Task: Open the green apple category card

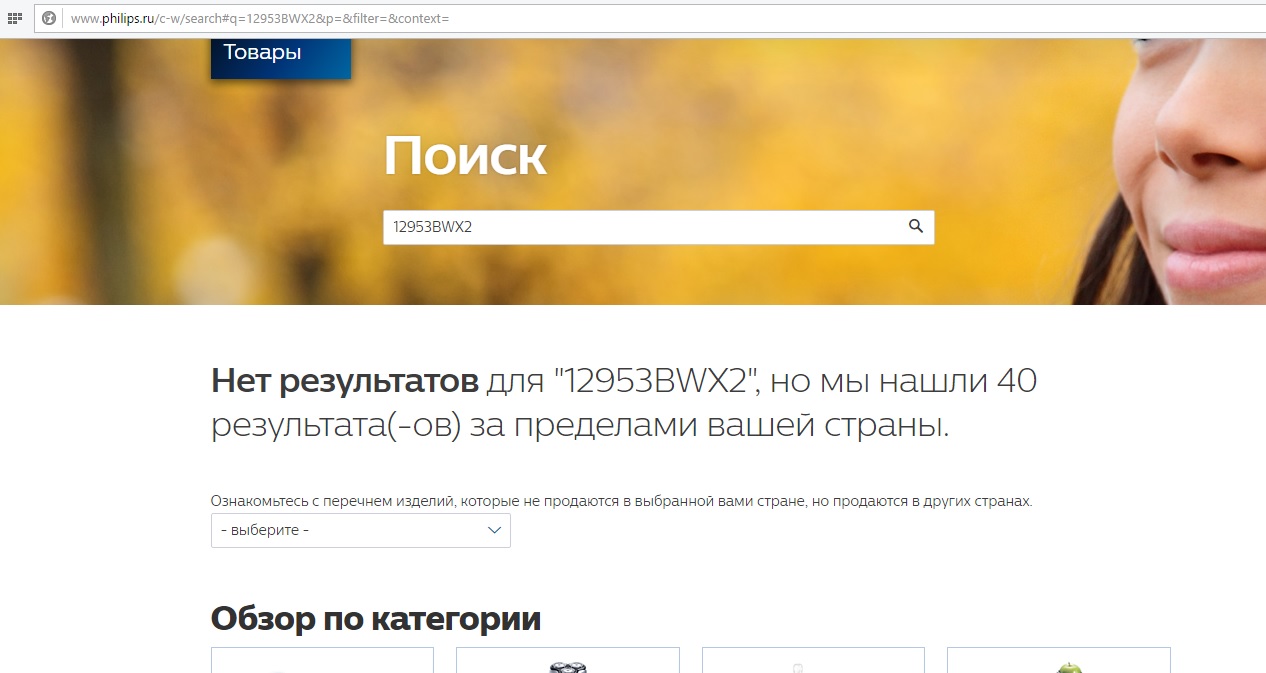Action: tap(1058, 661)
